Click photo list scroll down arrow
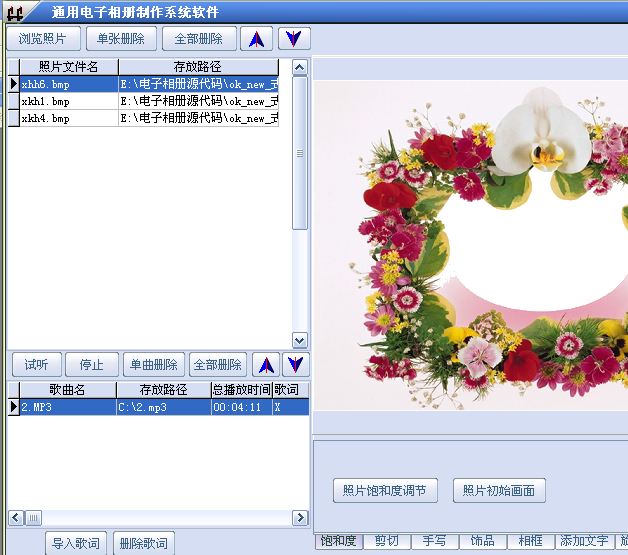Viewport: 628px width, 555px height. click(300, 340)
